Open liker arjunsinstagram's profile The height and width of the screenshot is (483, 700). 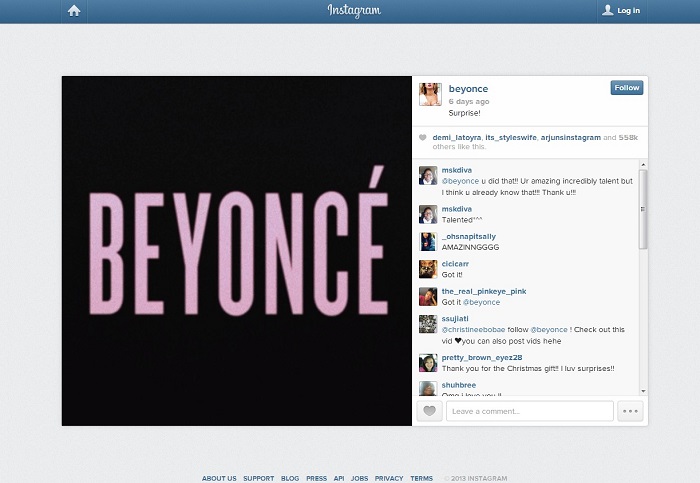pyautogui.click(x=571, y=137)
